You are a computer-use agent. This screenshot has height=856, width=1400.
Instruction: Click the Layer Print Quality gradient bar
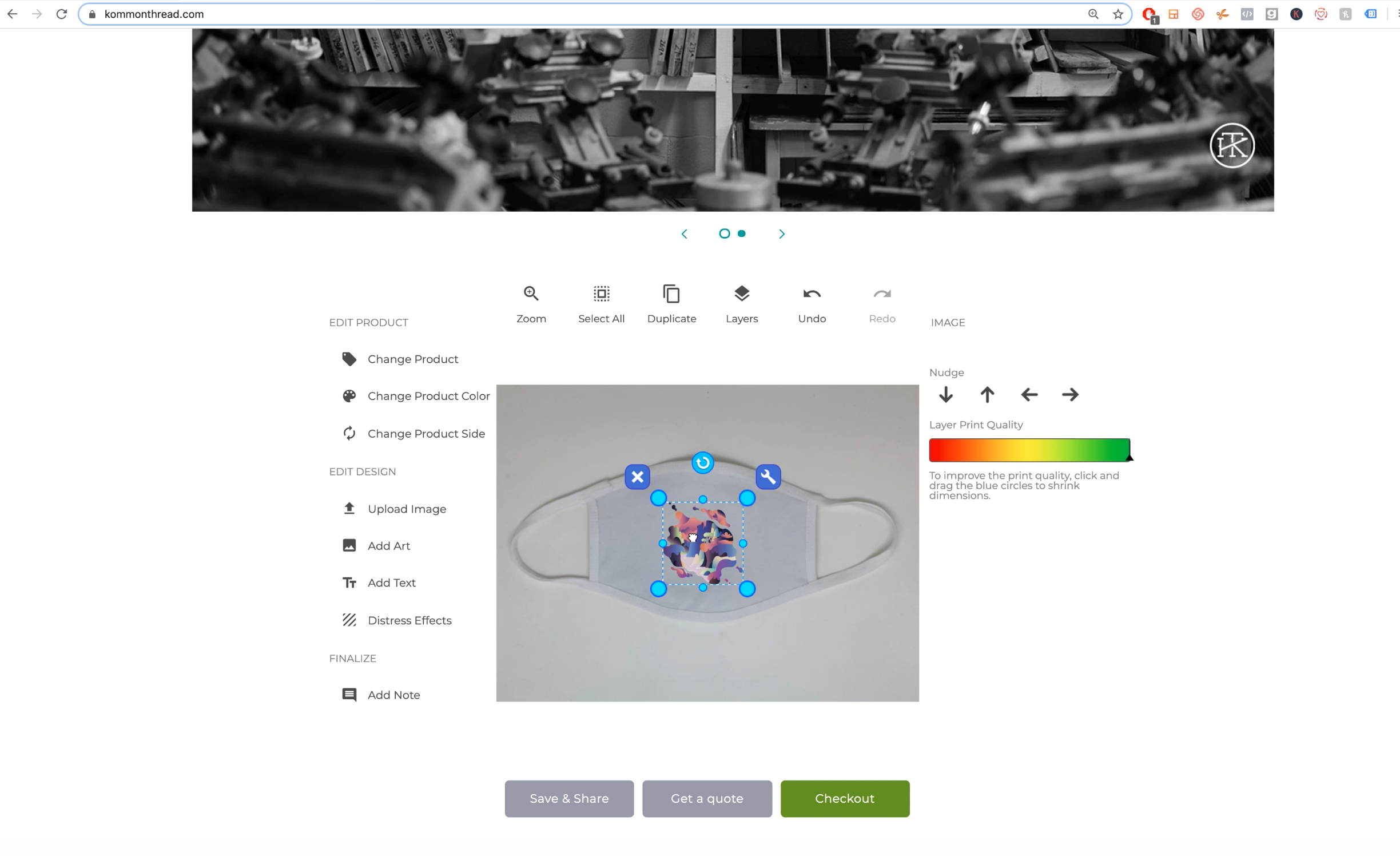pos(1029,450)
